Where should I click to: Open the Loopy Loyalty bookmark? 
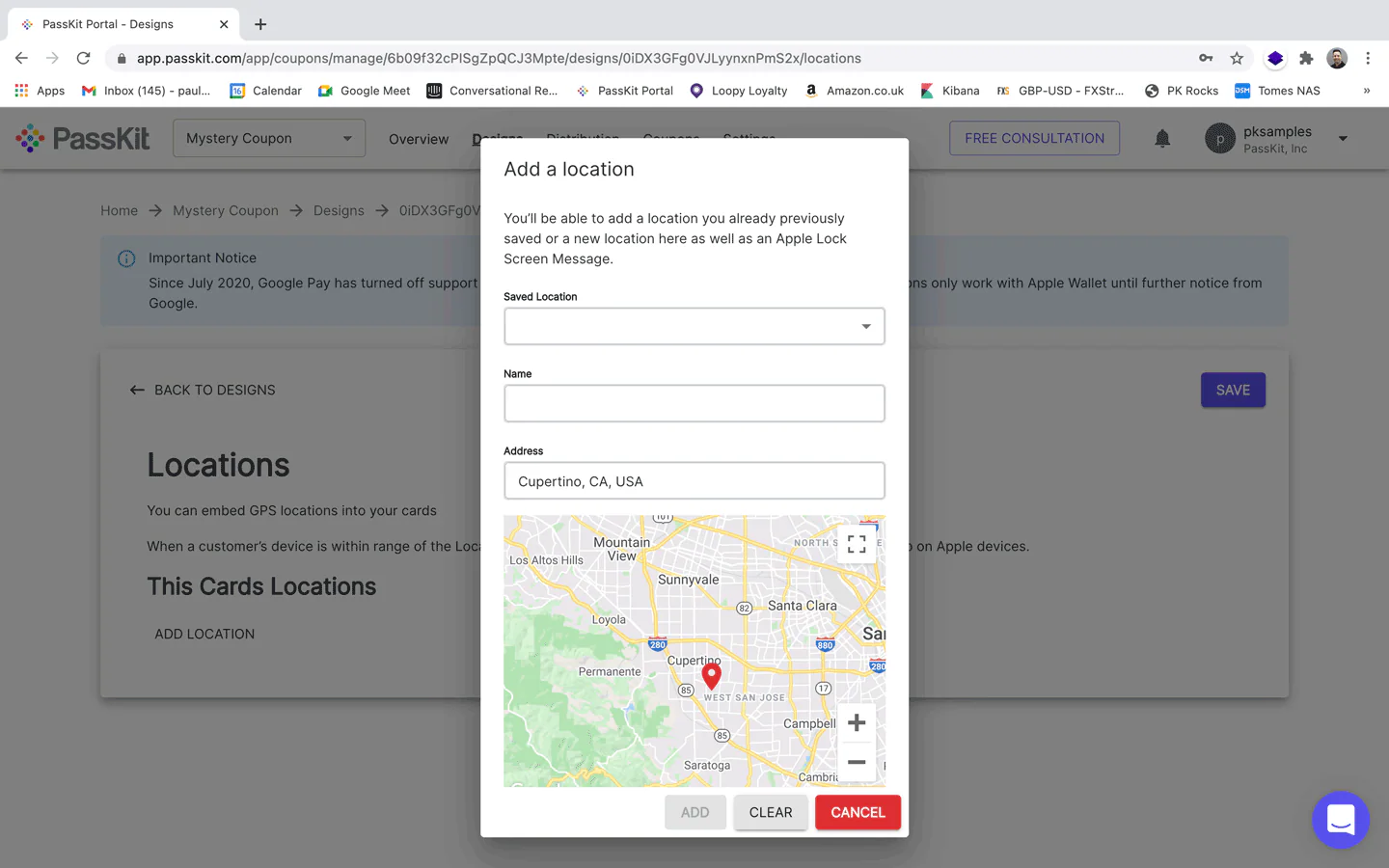[739, 91]
